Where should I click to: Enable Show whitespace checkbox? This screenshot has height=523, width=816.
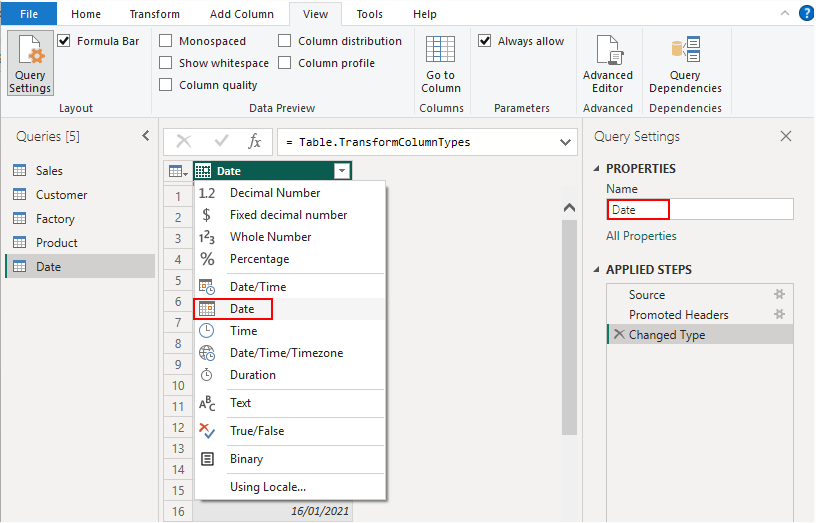[165, 62]
